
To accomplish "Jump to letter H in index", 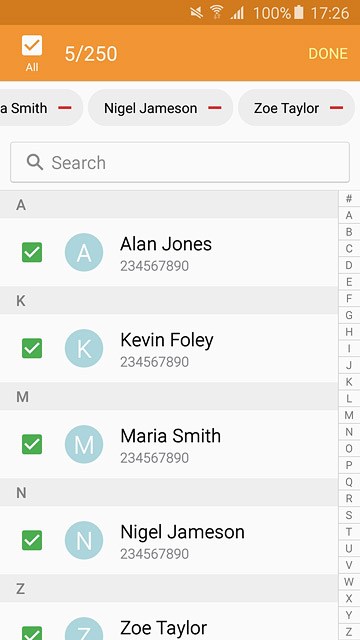I will point(349,332).
